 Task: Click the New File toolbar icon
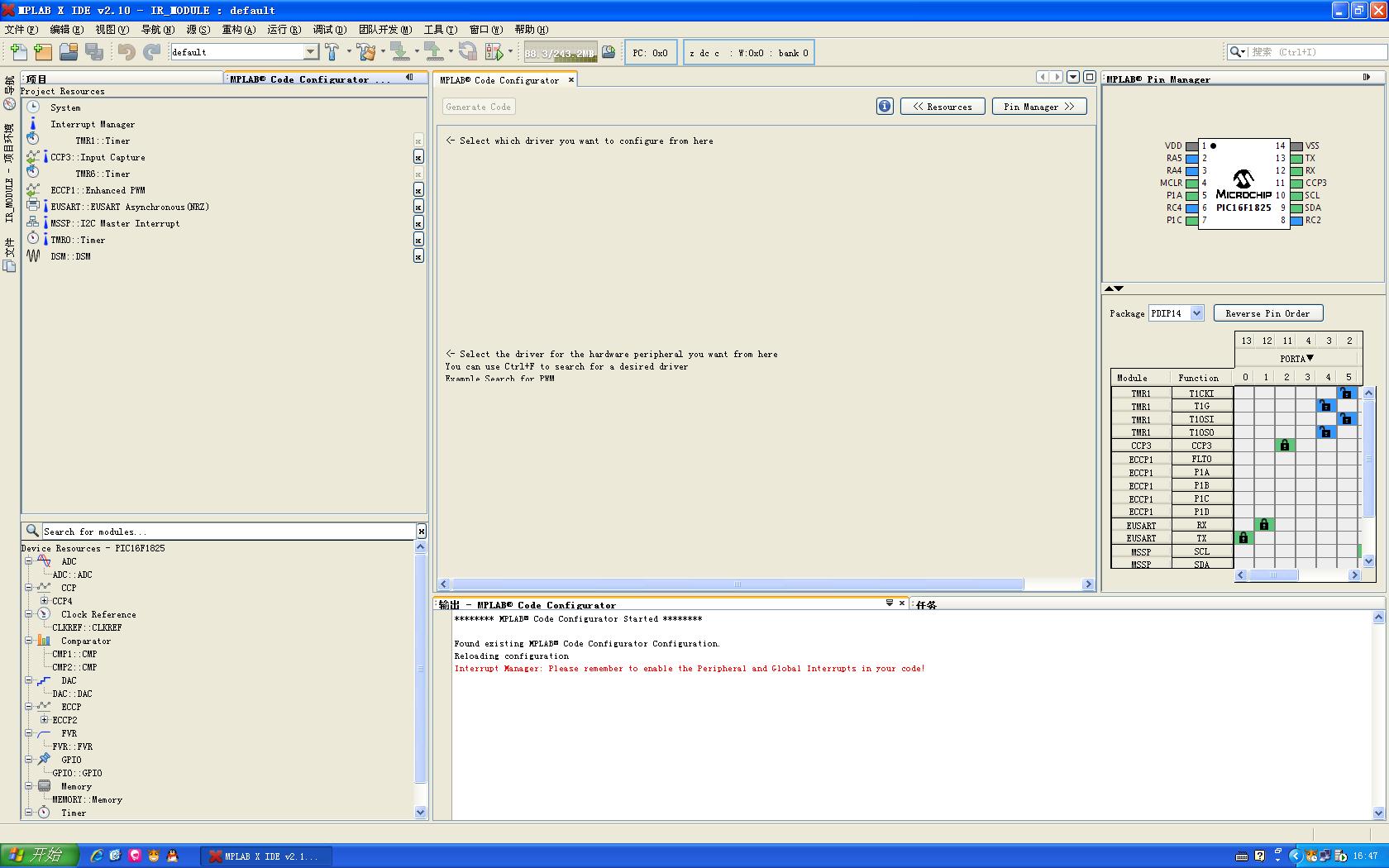pos(18,52)
